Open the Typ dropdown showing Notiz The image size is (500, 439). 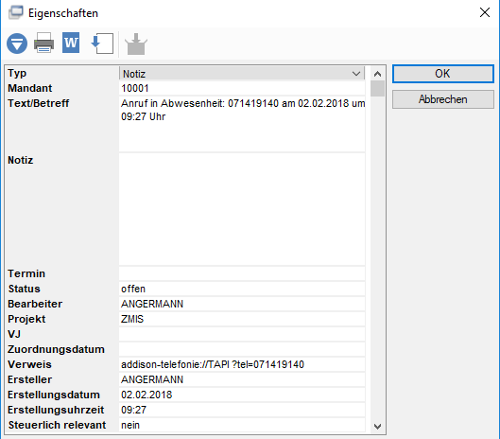point(242,74)
